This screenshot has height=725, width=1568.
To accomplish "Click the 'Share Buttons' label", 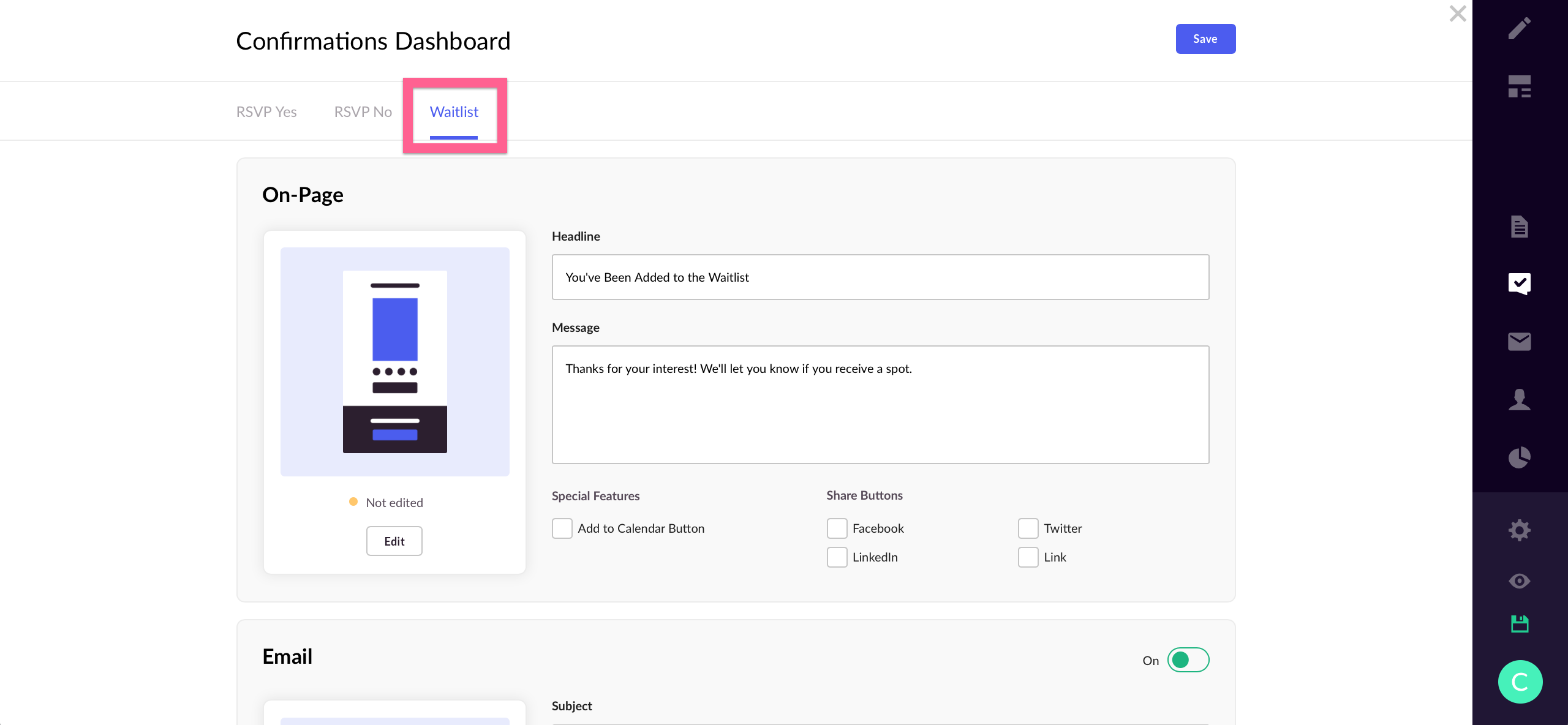I will 864,495.
